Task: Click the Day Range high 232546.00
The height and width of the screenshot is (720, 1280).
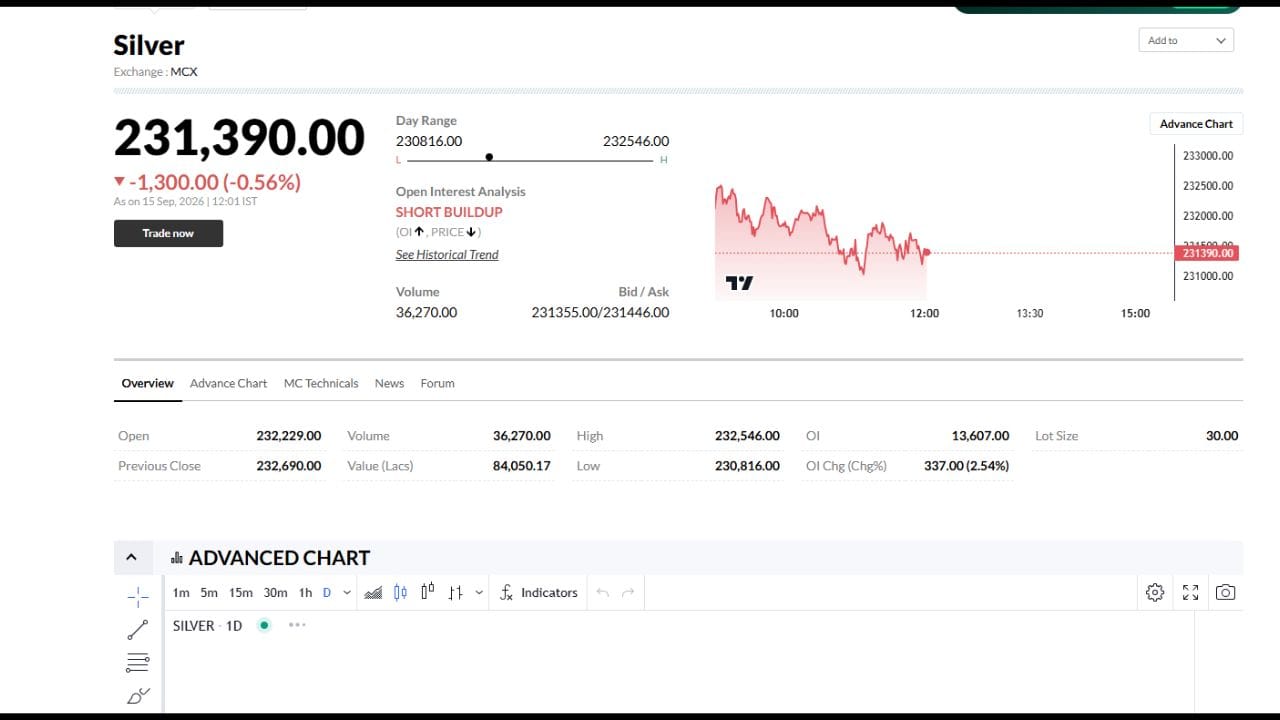Action: tap(636, 141)
